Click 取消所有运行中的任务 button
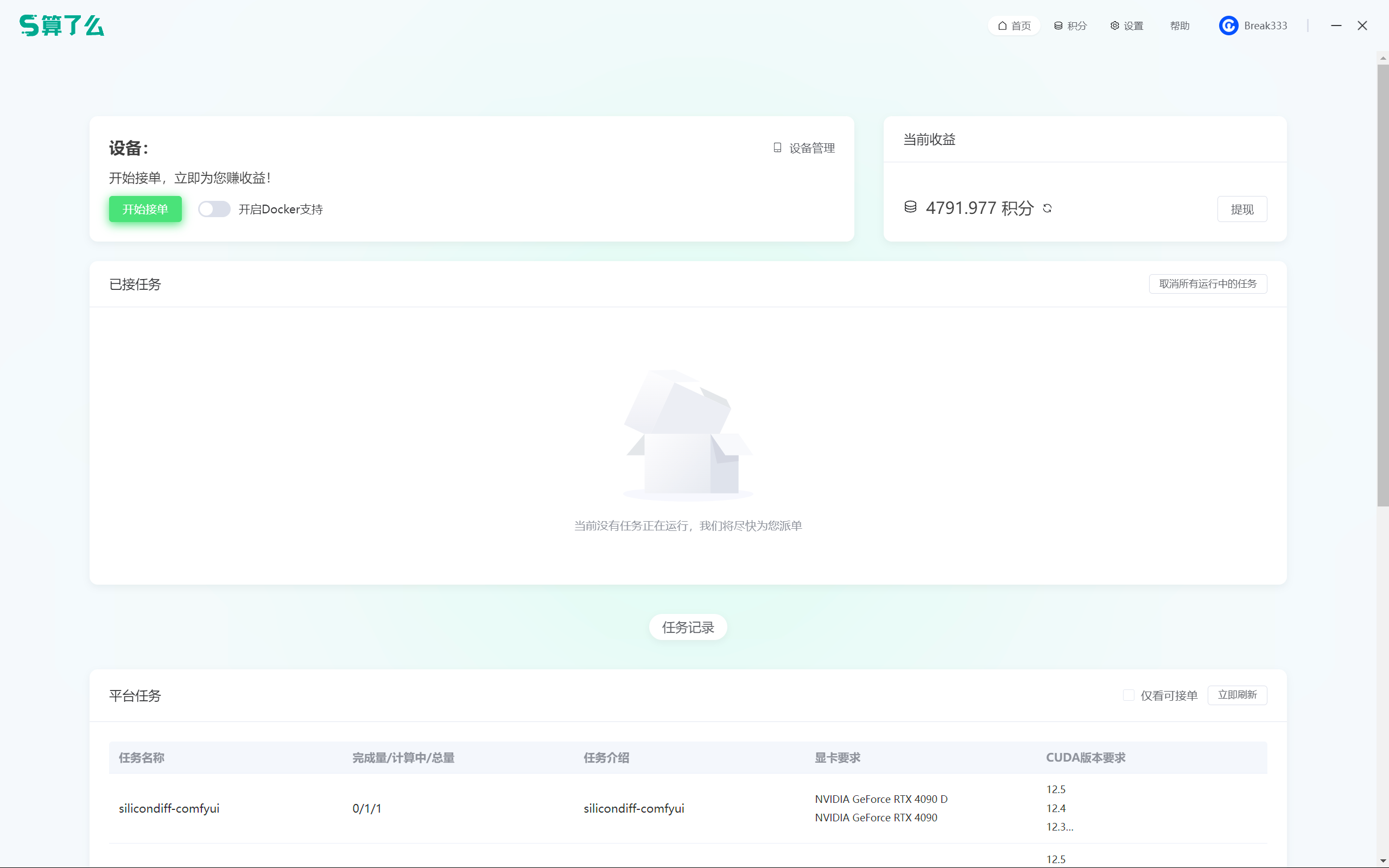Screen dimensions: 1389x868 click(x=1208, y=283)
